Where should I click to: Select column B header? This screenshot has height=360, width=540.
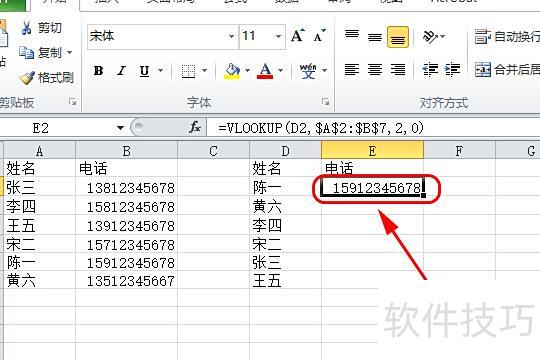point(126,151)
